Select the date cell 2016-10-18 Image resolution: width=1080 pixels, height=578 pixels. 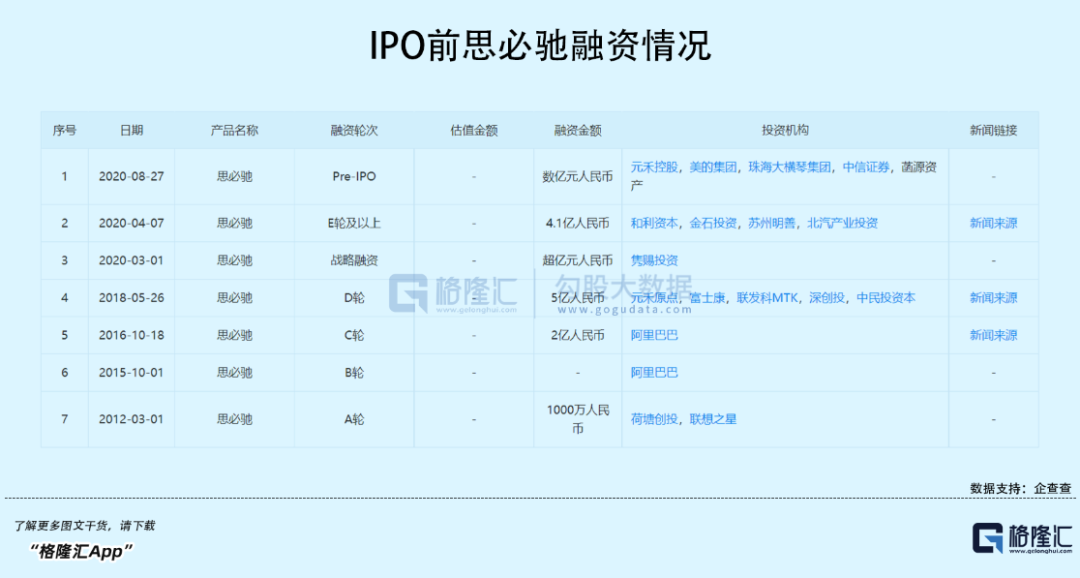coord(132,336)
